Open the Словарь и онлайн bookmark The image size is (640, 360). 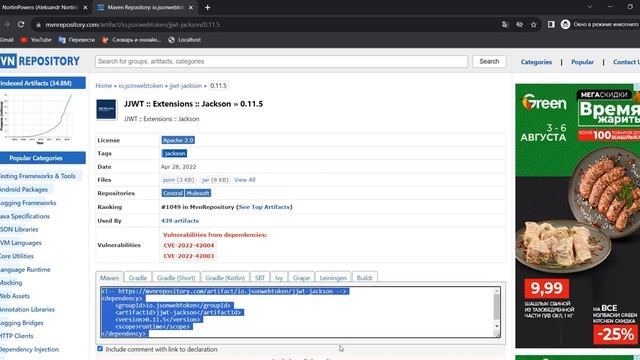tap(131, 40)
